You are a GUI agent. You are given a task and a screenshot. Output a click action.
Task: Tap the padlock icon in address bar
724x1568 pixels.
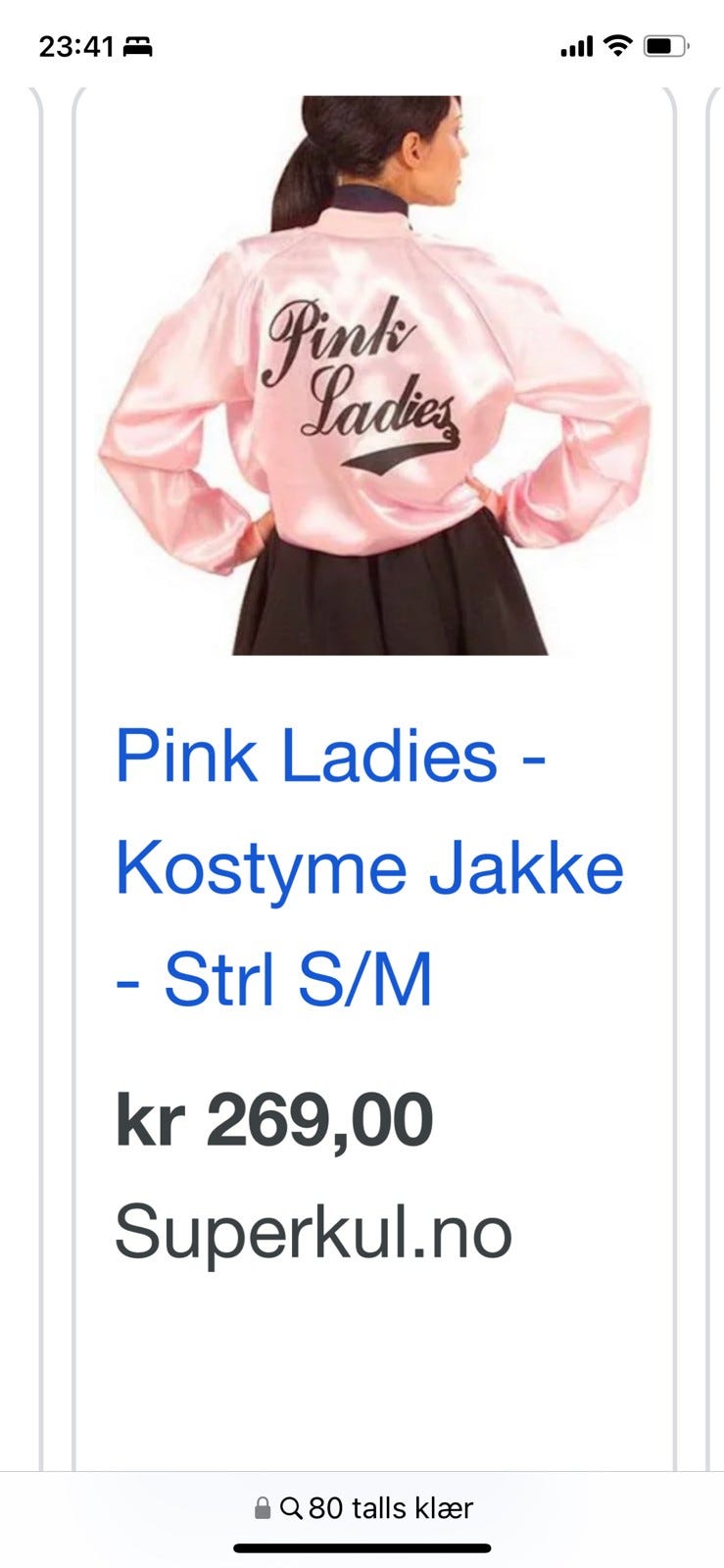[x=262, y=1507]
